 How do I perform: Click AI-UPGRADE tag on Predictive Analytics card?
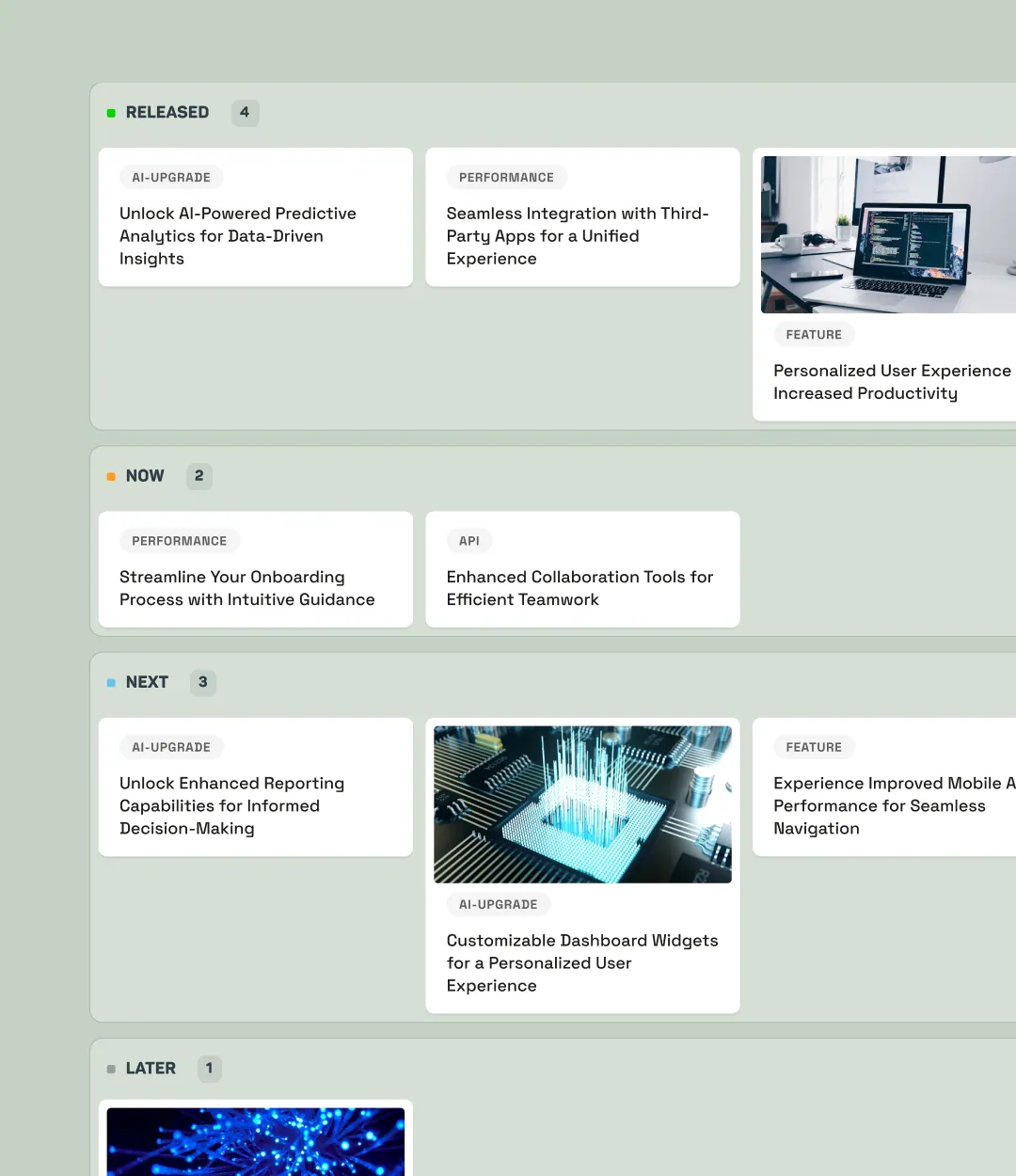pos(171,177)
